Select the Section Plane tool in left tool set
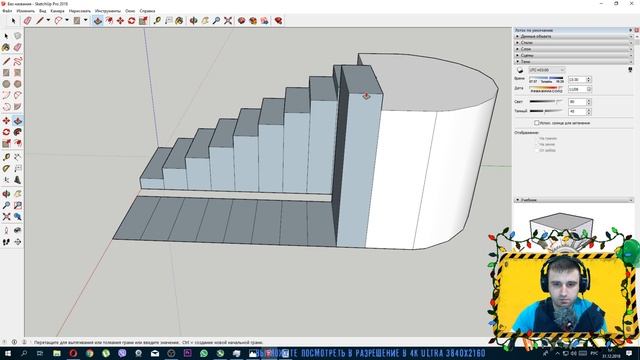Viewport: 640px width, 360px height. pos(18,242)
